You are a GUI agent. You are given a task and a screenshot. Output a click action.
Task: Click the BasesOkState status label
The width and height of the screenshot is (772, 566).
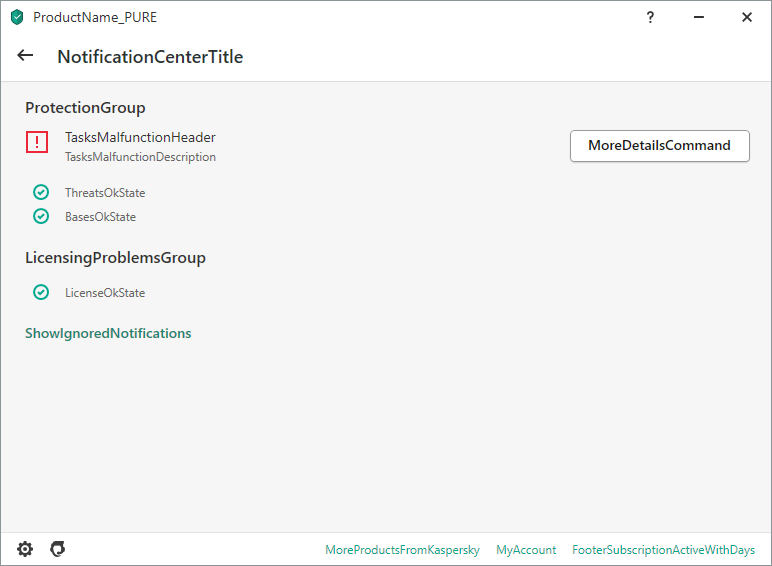click(100, 217)
